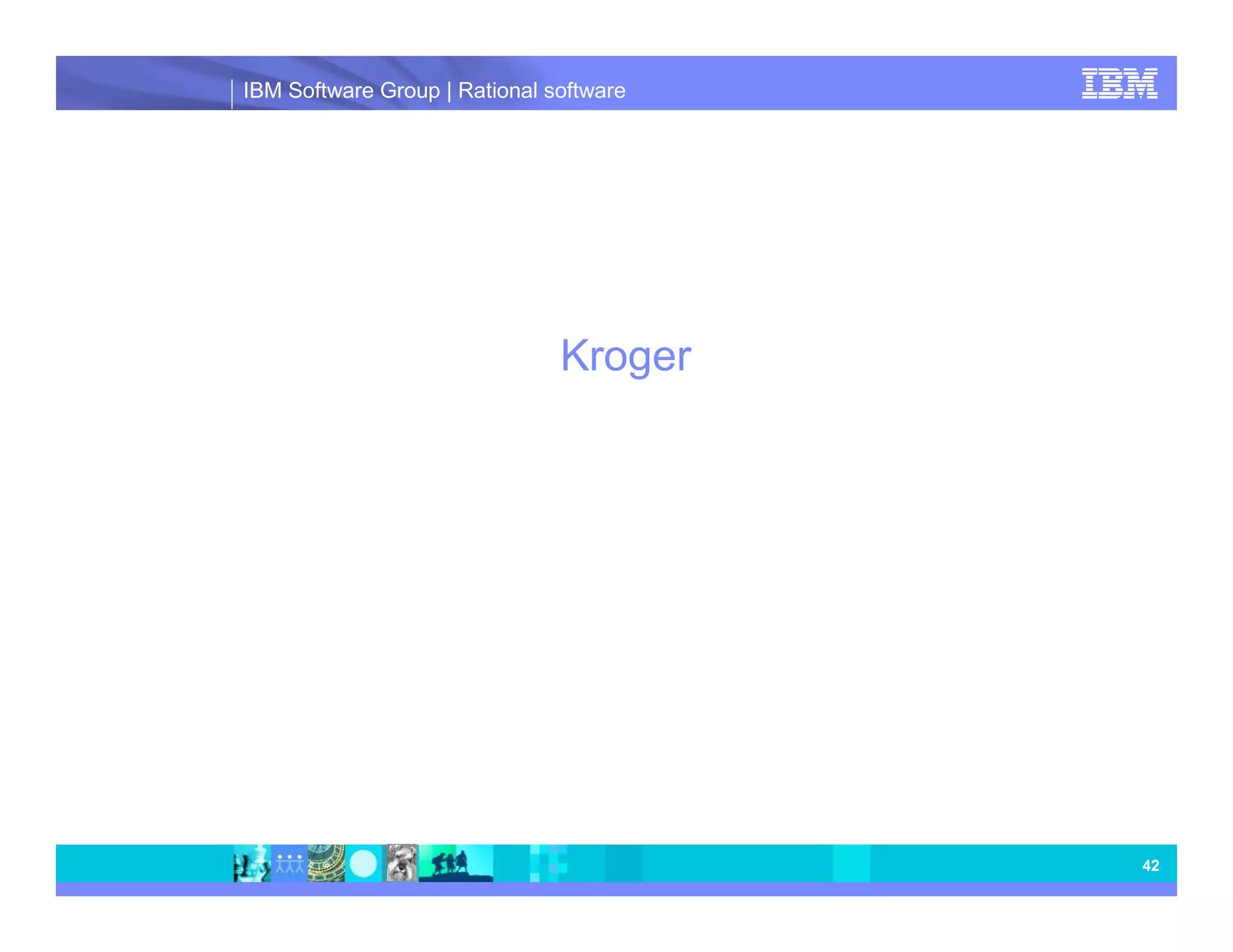This screenshot has height=952, width=1233.
Task: Click the IBM logo in header
Action: click(x=1119, y=83)
